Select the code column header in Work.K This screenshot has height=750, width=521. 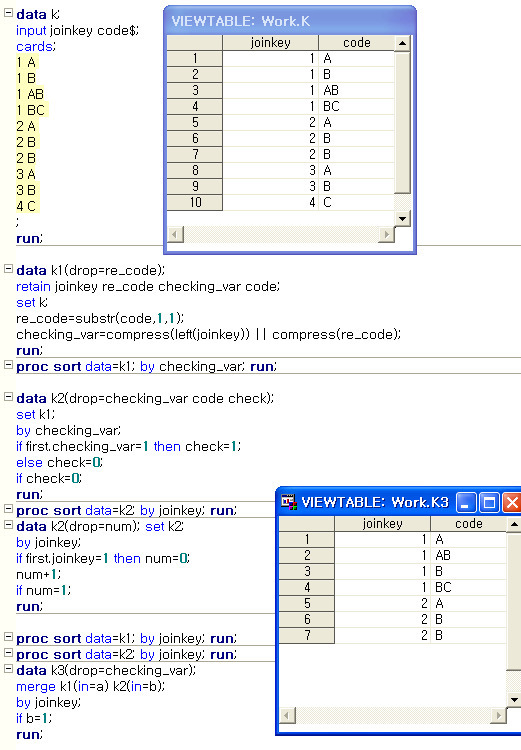pos(356,43)
